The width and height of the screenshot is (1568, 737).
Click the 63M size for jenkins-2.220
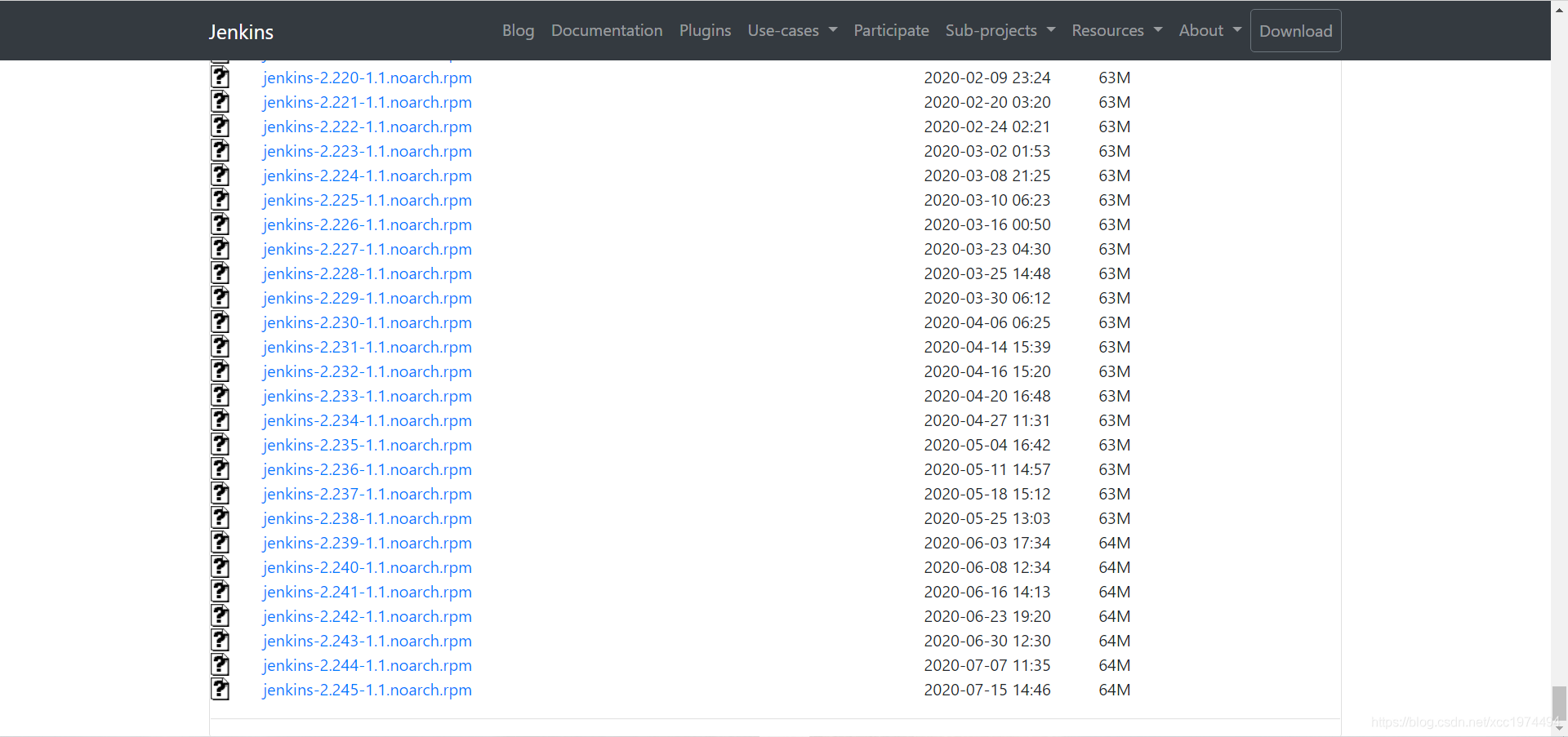coord(1115,78)
